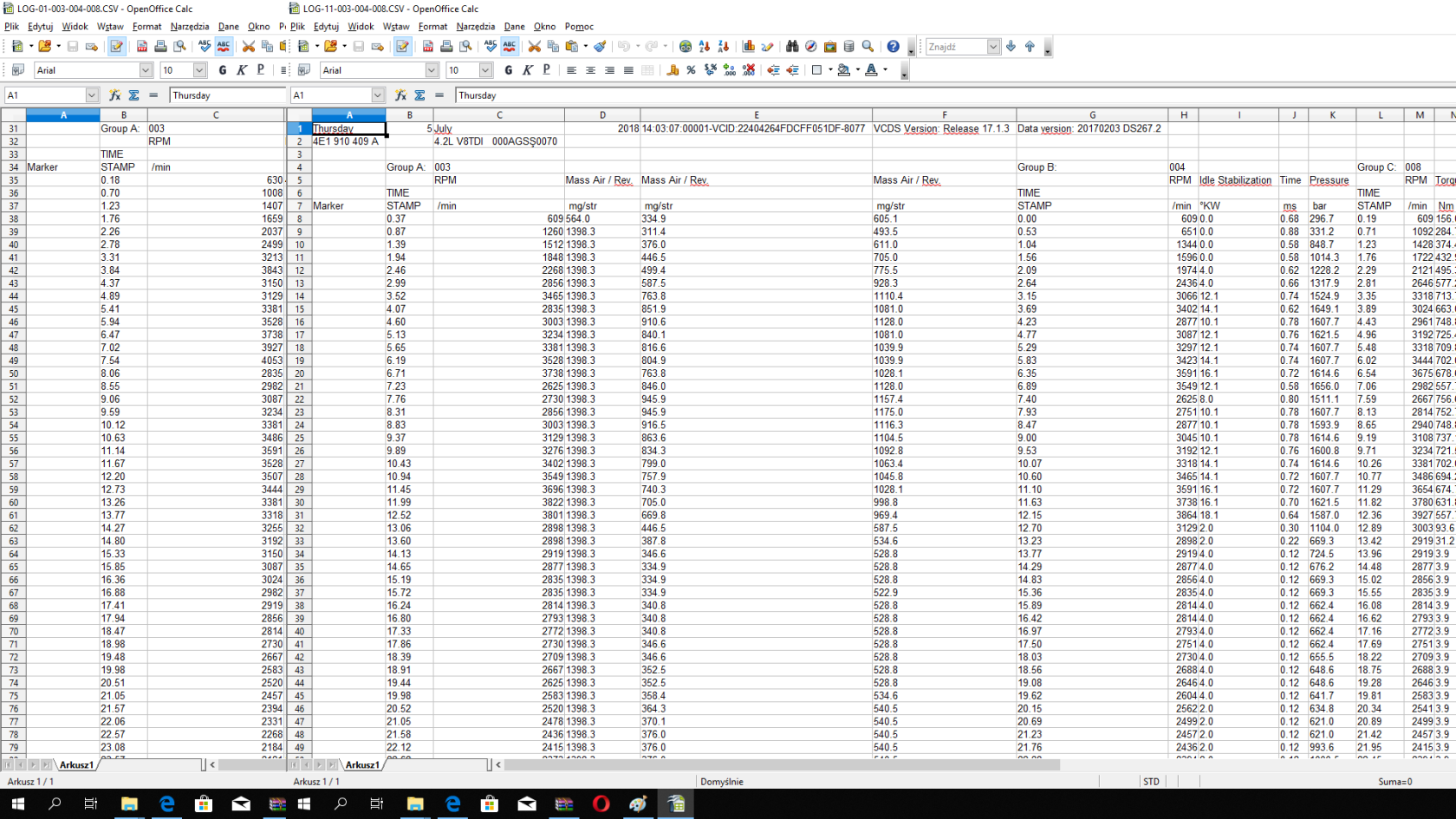Open Function Wizard in LOG-01 window

[114, 95]
